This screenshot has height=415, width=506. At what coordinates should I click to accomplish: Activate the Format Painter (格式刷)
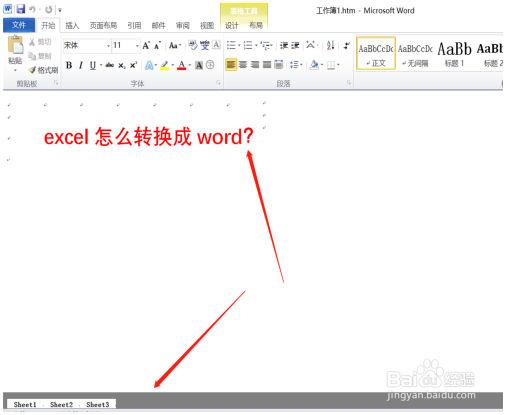coord(43,70)
